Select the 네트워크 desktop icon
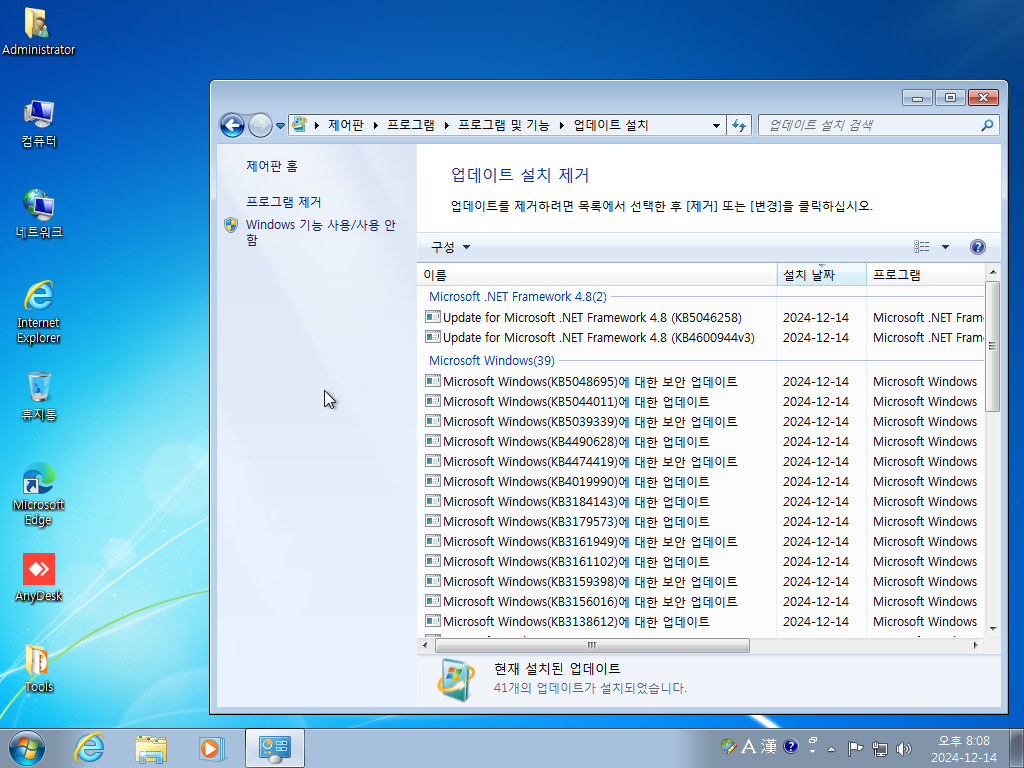This screenshot has height=768, width=1024. [x=39, y=214]
